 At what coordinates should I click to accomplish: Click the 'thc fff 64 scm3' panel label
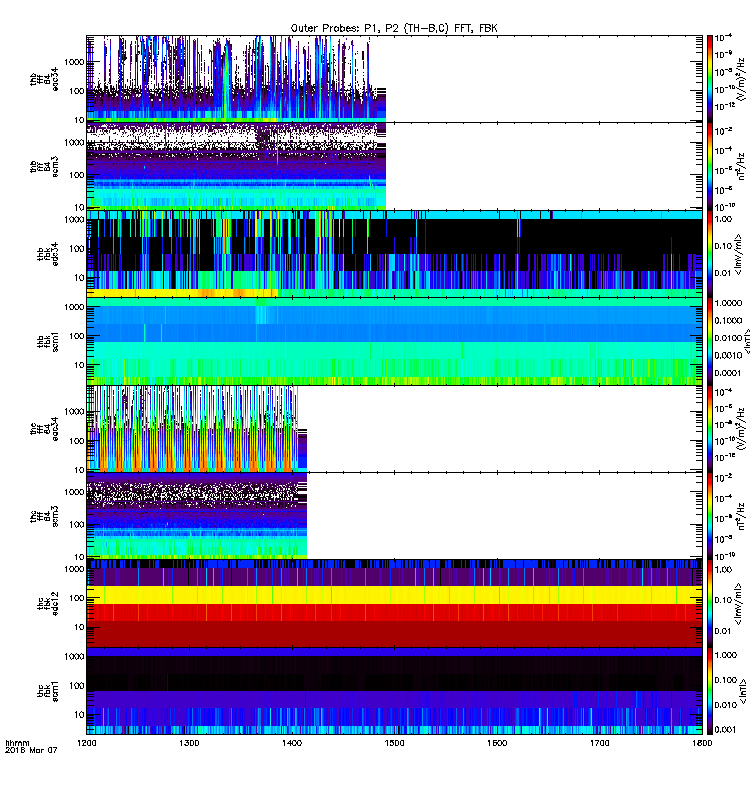click(44, 516)
